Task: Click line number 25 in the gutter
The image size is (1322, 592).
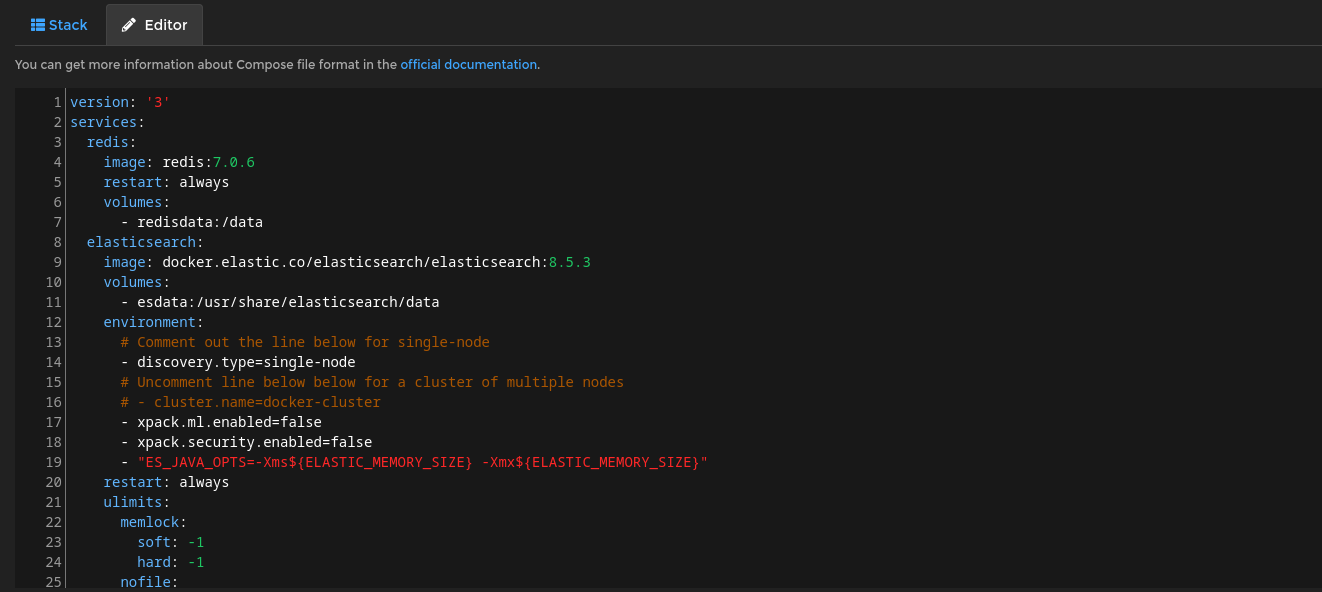Action: coord(53,582)
